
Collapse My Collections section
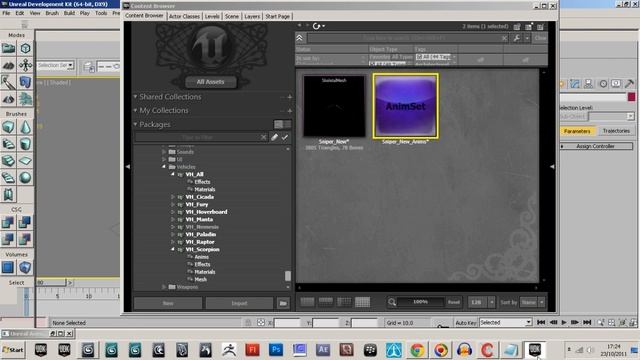[135, 110]
